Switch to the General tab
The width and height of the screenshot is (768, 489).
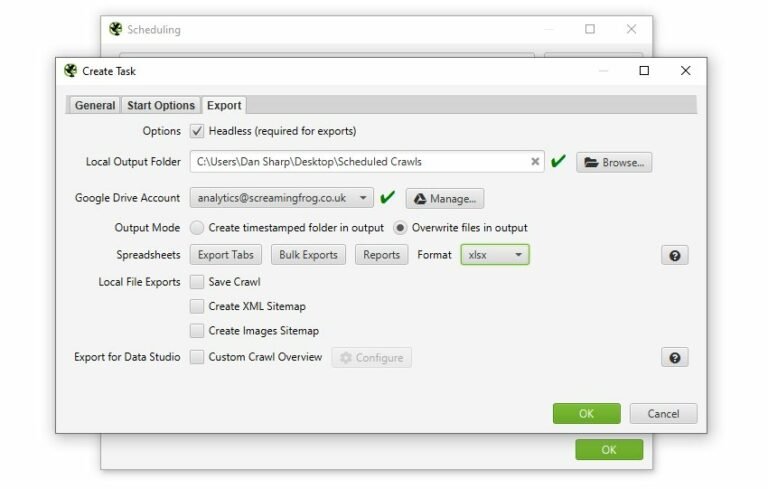point(95,105)
